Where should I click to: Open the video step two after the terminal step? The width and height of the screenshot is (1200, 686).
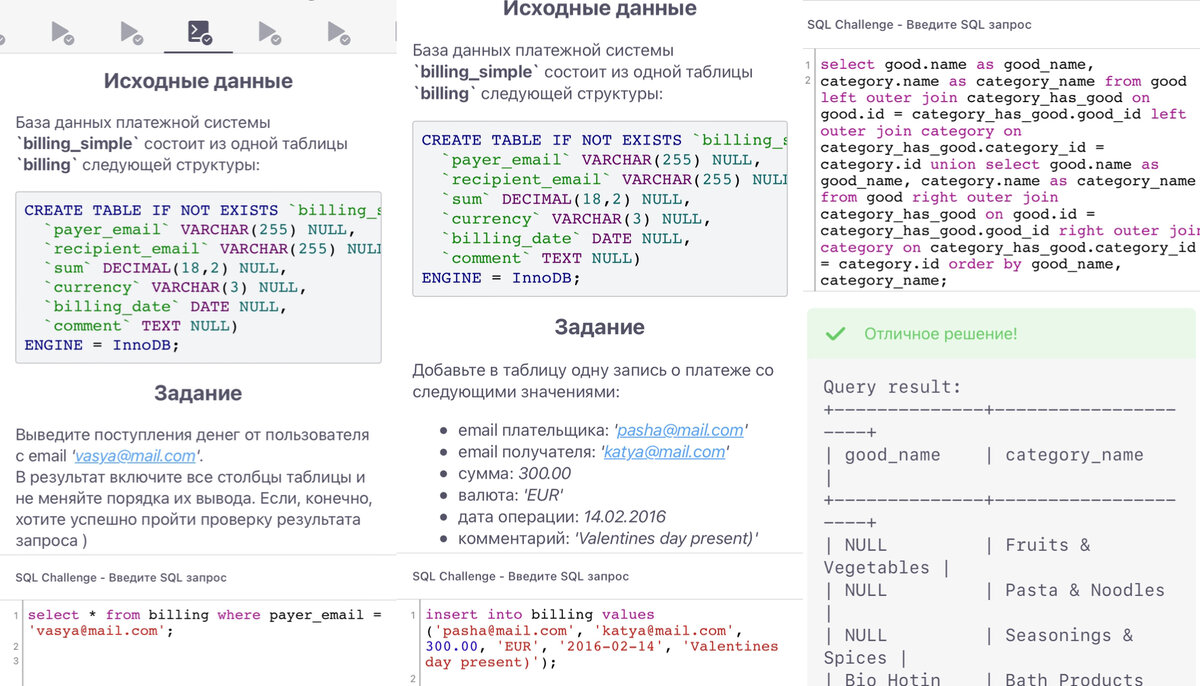[x=338, y=33]
